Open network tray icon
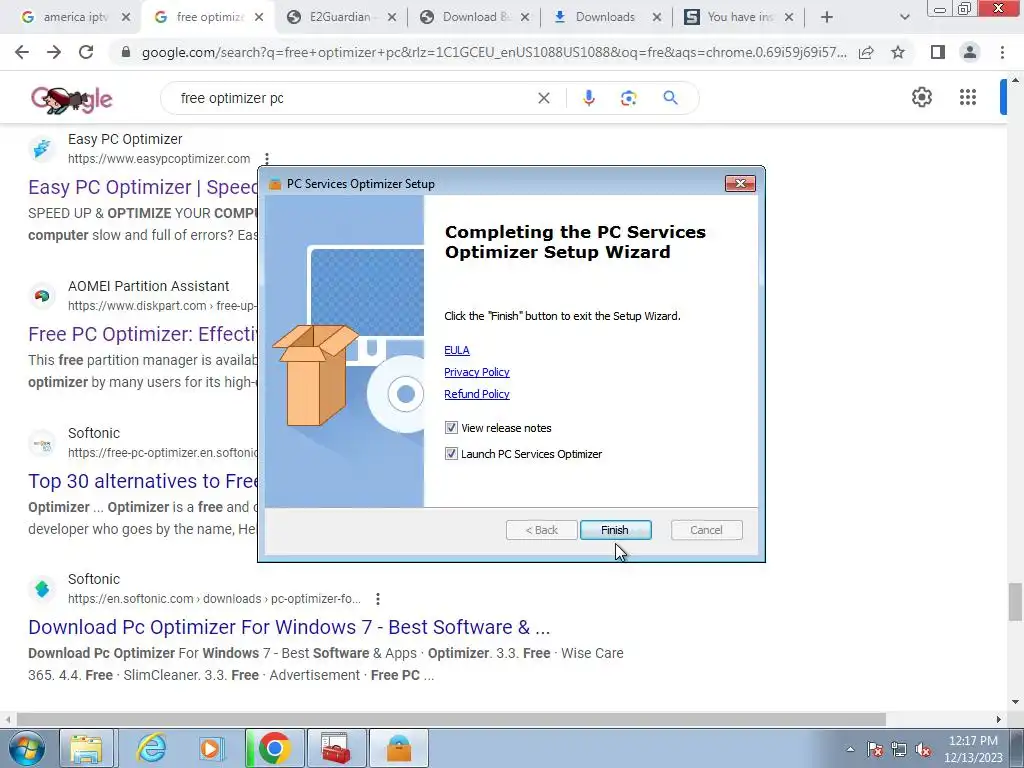This screenshot has width=1024, height=768. [x=899, y=749]
